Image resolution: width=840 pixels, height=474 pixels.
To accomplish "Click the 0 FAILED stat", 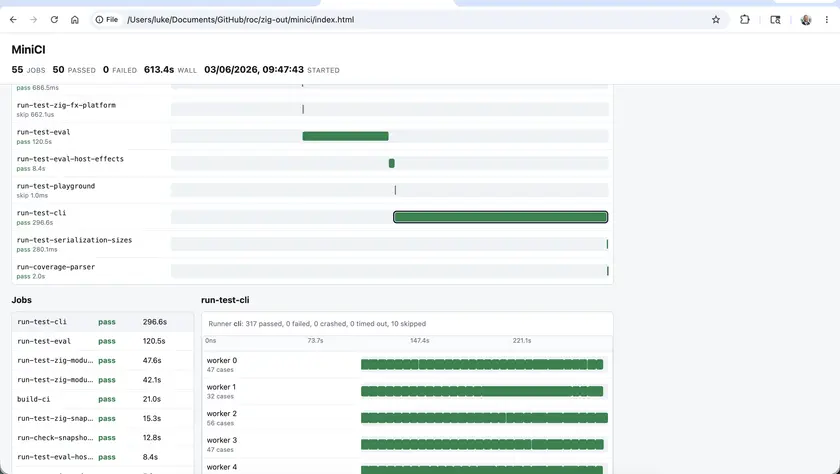I will [x=120, y=70].
